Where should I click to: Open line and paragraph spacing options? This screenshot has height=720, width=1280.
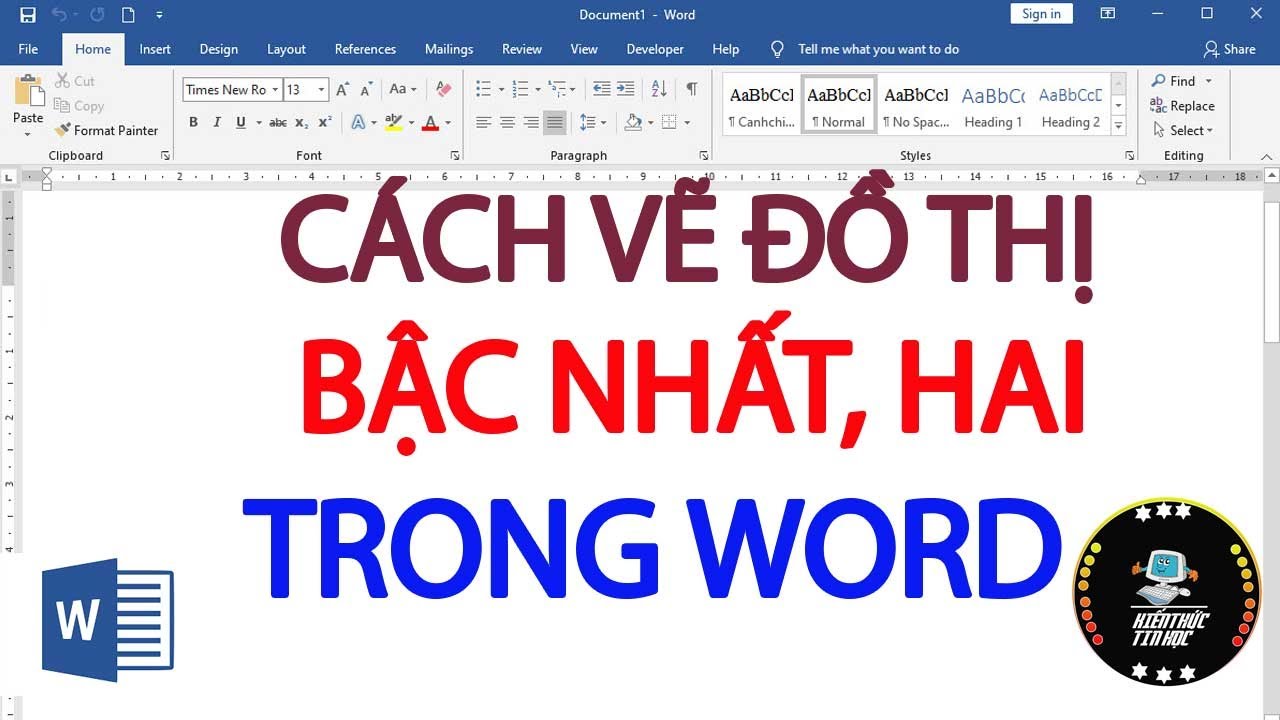tap(592, 123)
